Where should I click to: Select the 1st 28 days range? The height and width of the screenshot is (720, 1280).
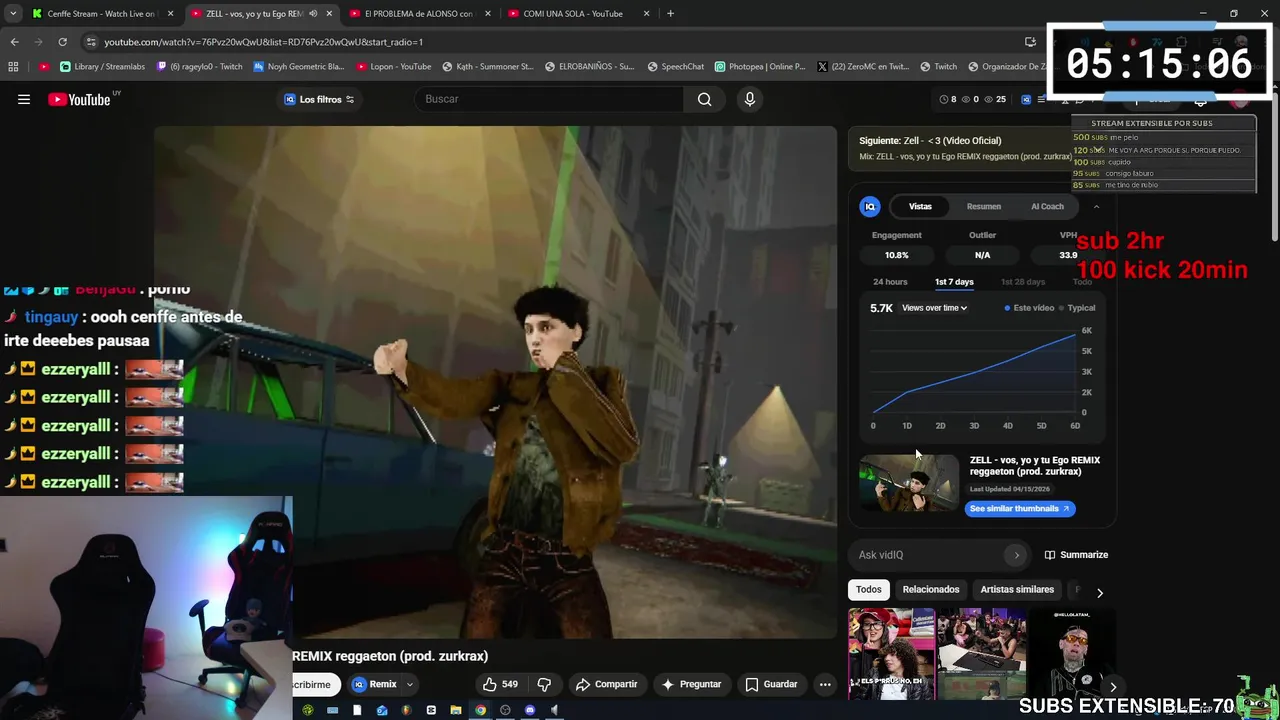1023,282
